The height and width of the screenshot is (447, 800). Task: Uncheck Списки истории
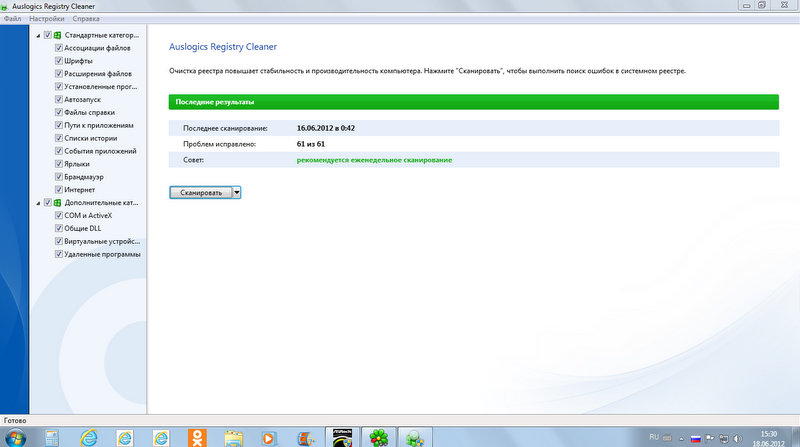(x=59, y=138)
